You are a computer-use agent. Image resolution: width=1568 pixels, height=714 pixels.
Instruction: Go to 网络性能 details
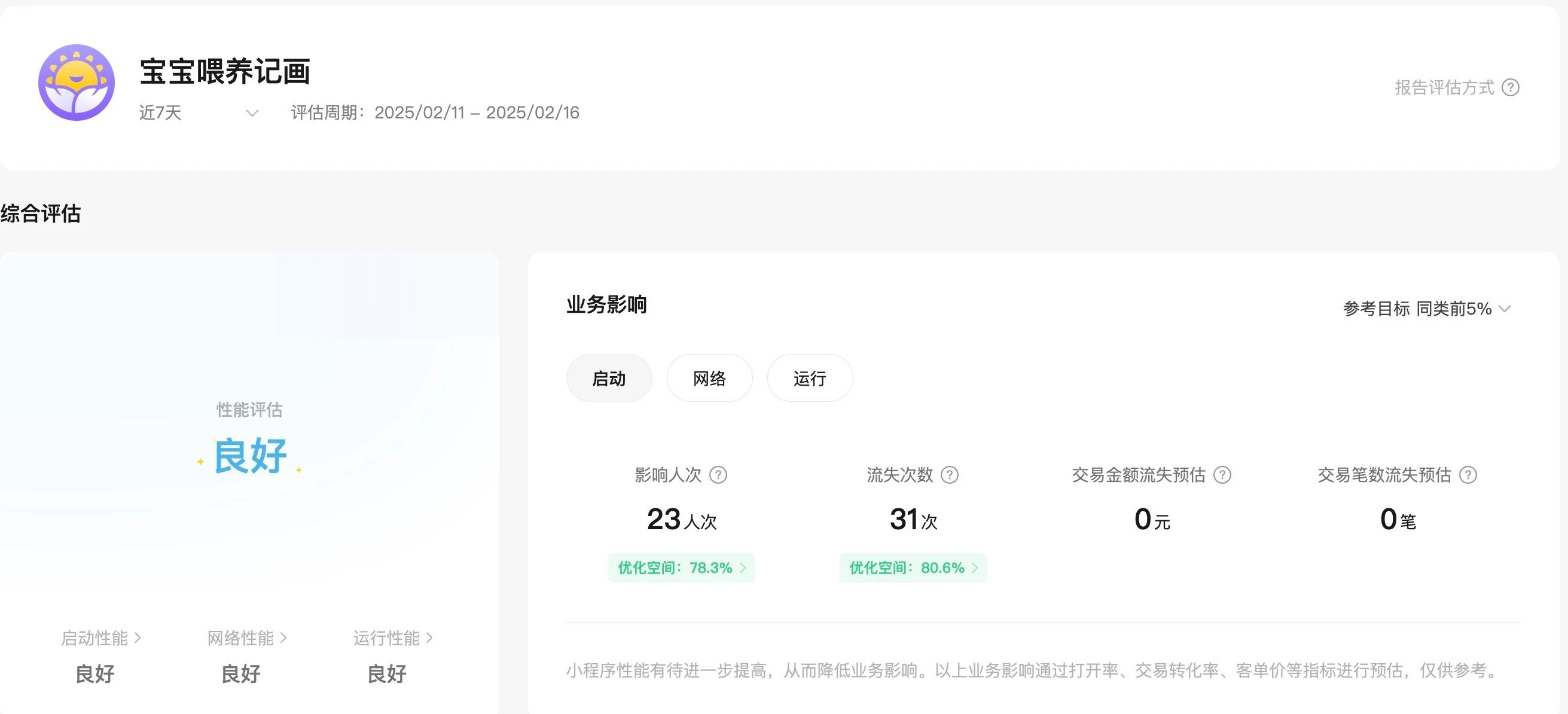click(x=247, y=638)
